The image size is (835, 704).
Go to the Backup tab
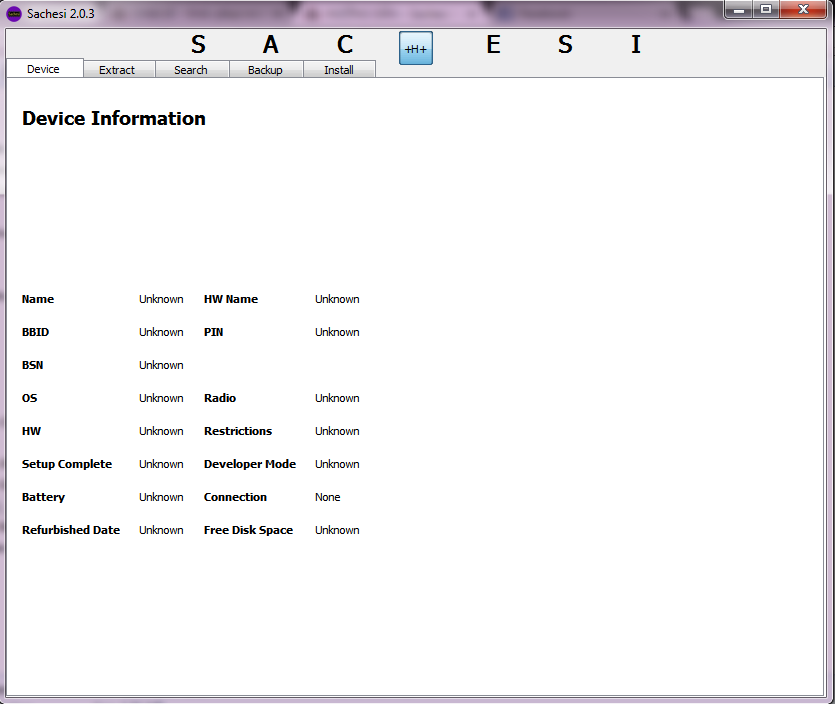tap(265, 70)
